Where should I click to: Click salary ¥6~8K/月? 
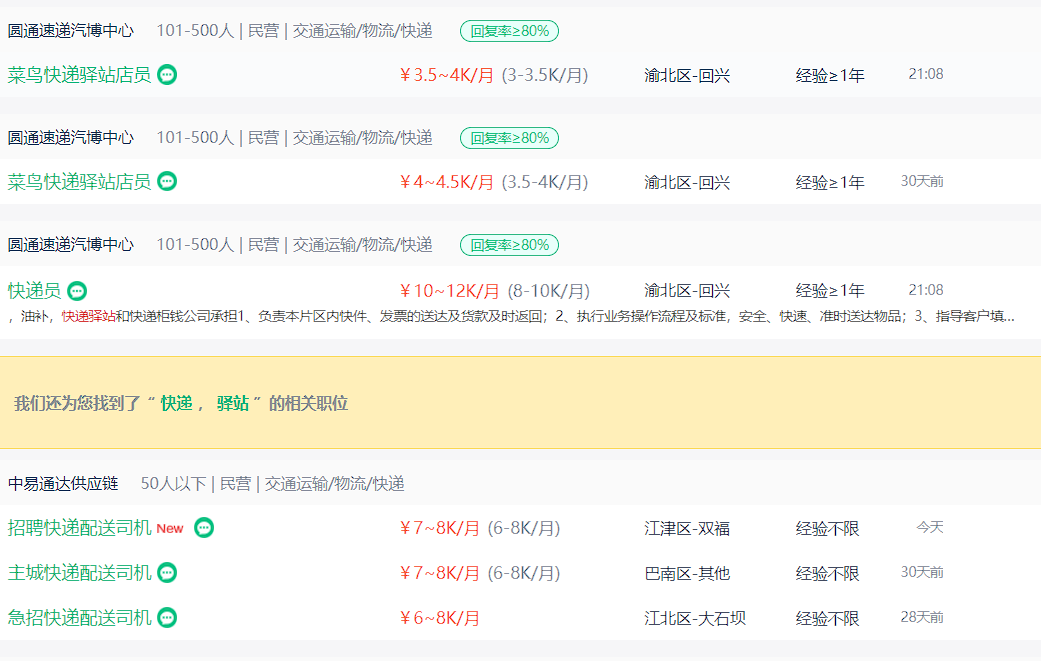[440, 619]
